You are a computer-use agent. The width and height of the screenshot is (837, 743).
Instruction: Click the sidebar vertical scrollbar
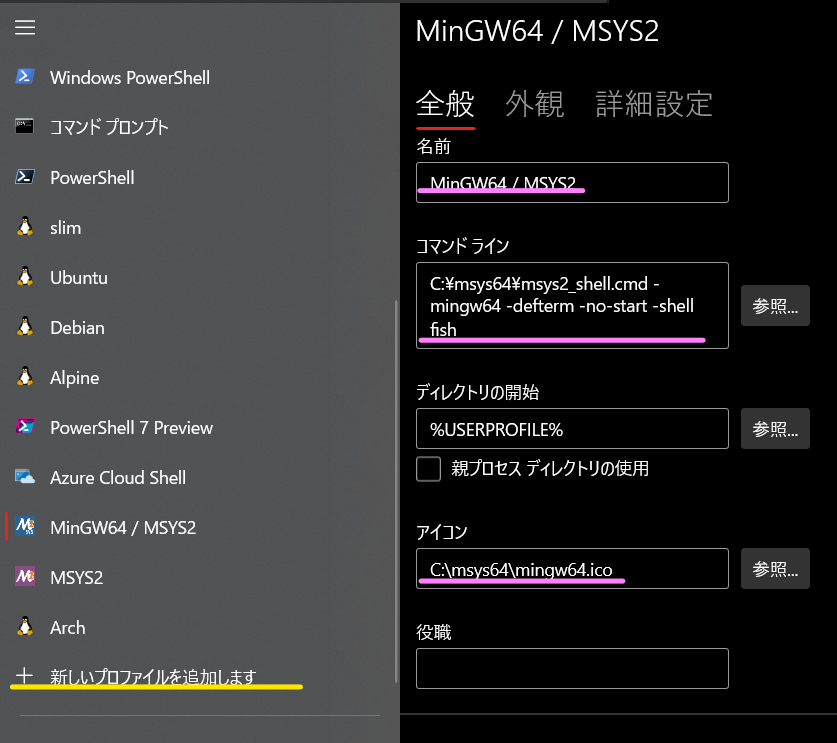(396, 491)
